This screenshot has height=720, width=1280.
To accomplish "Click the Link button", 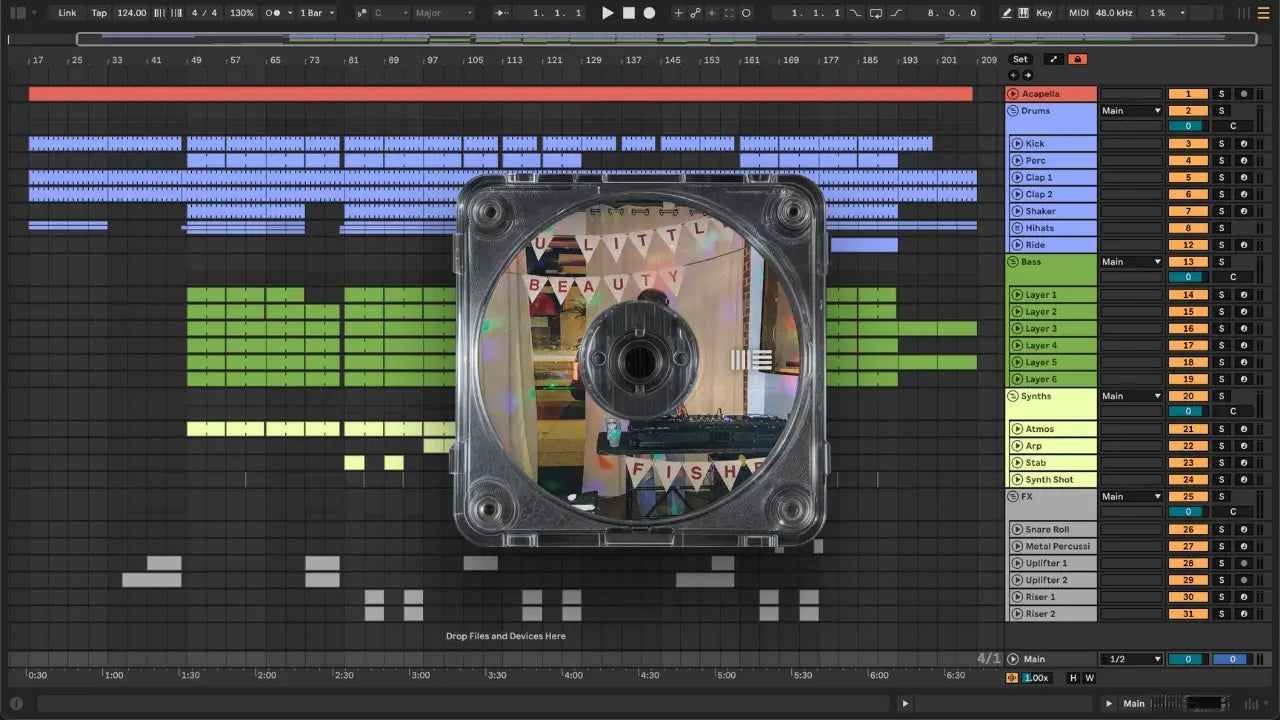I will (x=67, y=13).
